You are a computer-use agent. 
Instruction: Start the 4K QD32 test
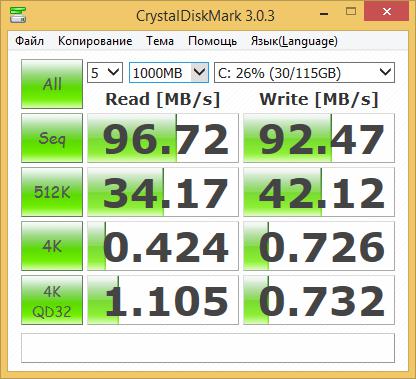pyautogui.click(x=52, y=300)
